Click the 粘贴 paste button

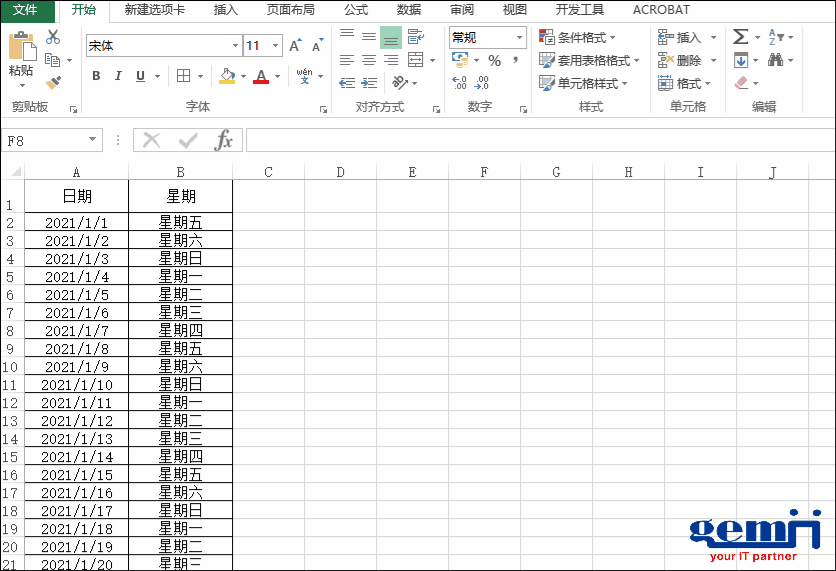21,55
